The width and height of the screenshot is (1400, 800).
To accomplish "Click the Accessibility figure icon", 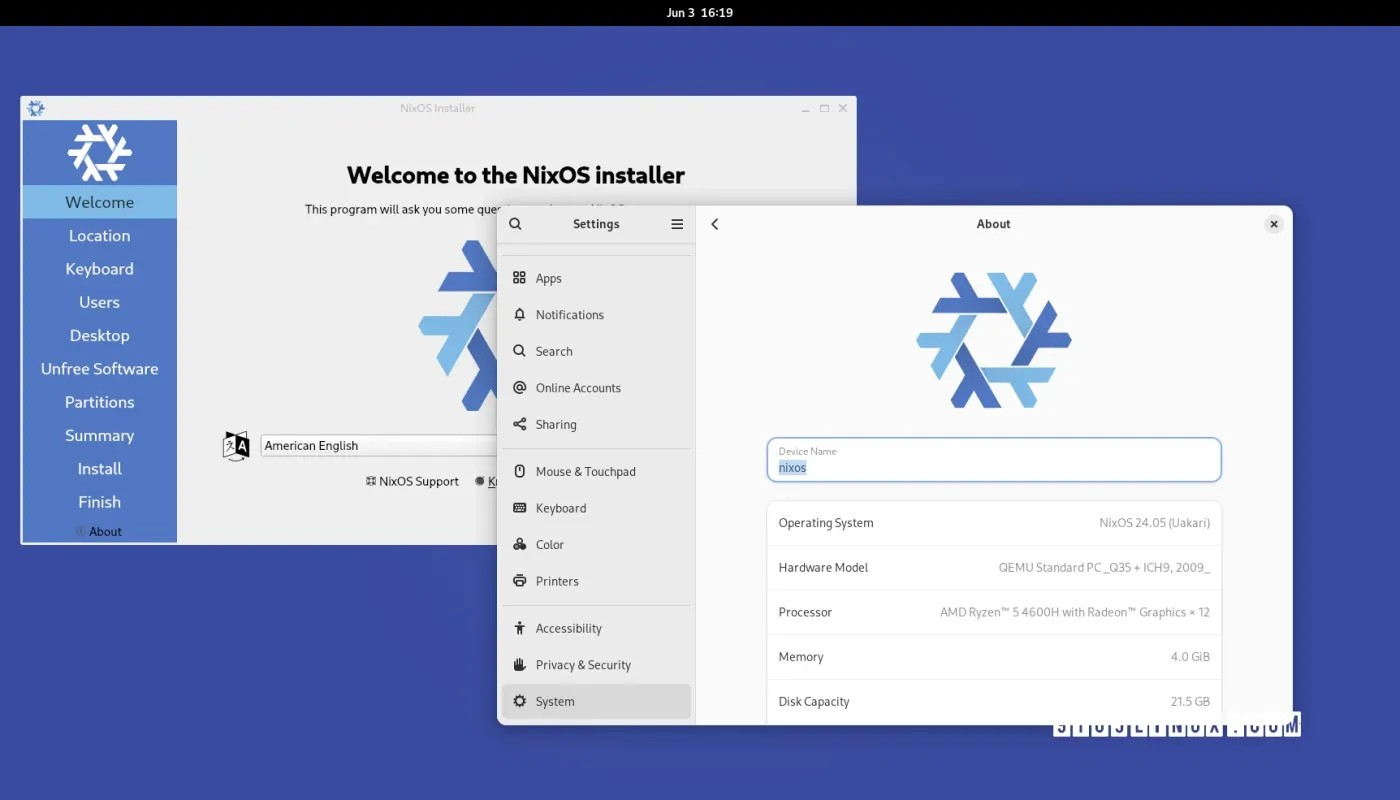I will pyautogui.click(x=519, y=628).
